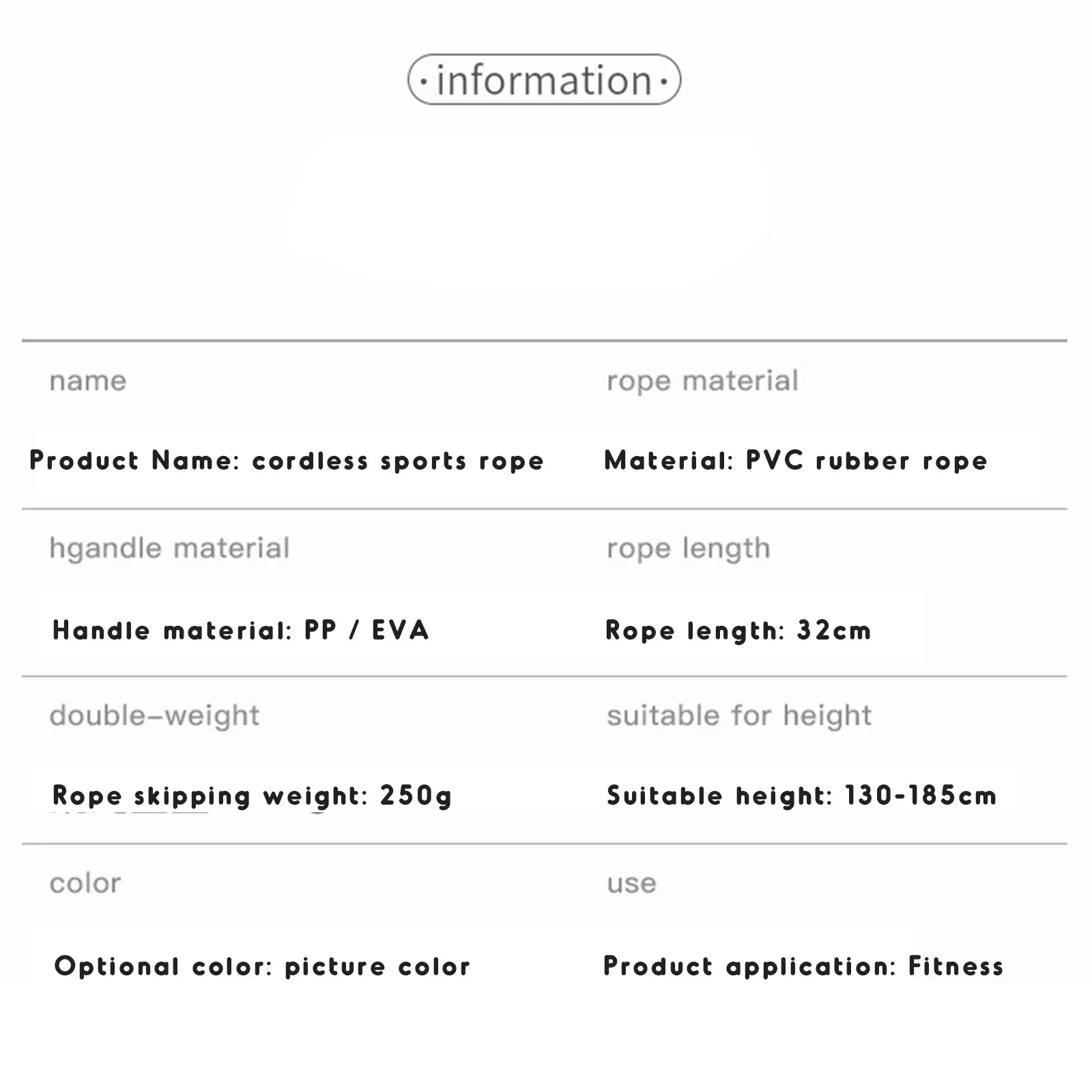Click the 'Fitness' application value

(x=956, y=966)
